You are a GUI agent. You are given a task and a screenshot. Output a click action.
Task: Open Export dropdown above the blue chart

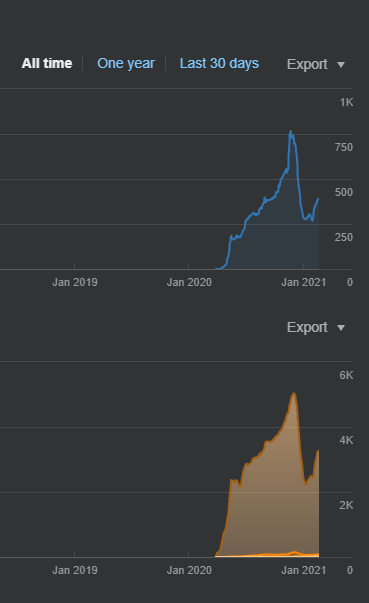tap(316, 64)
